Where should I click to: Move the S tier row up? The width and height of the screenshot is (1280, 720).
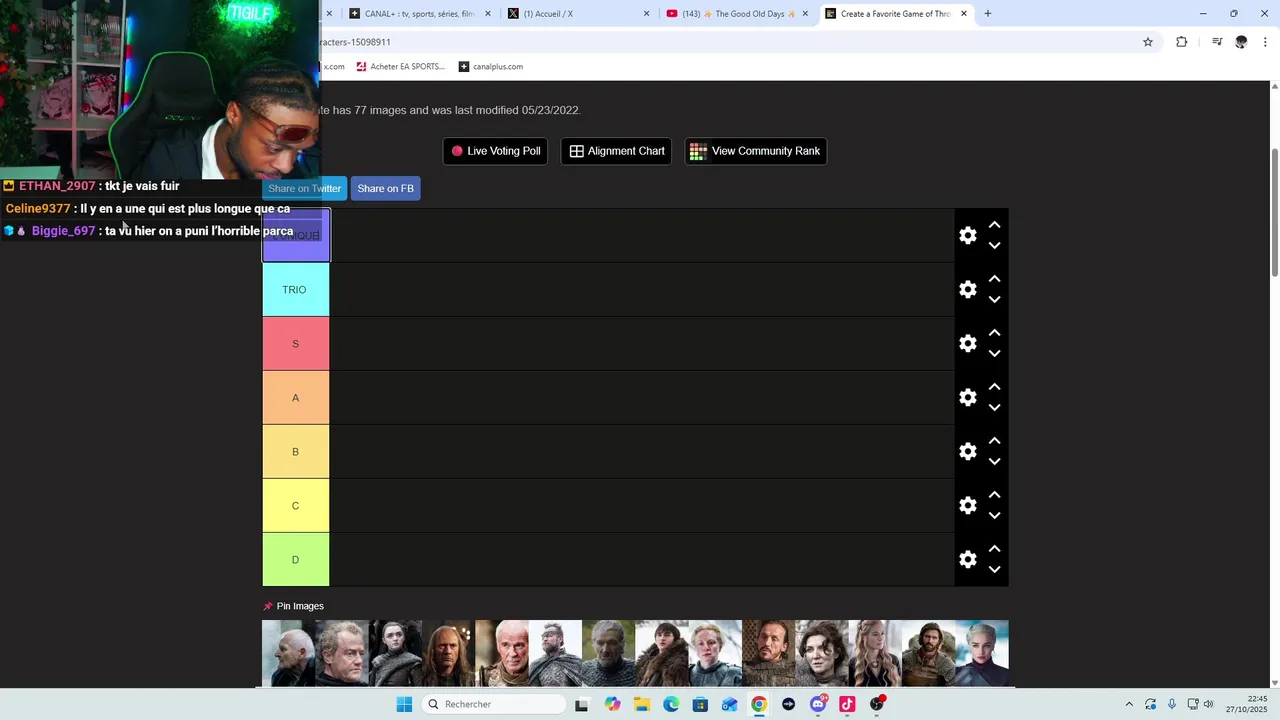click(x=994, y=333)
